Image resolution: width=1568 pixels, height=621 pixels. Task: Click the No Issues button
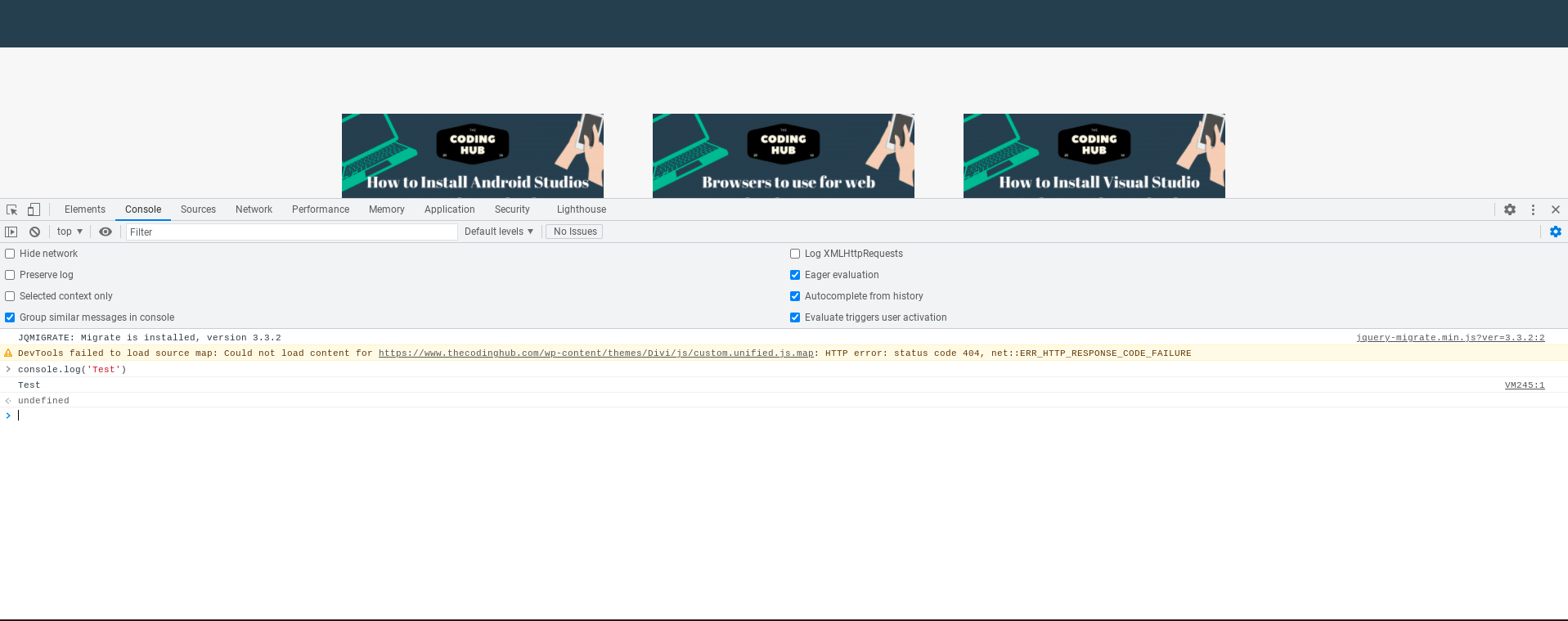[x=574, y=232]
